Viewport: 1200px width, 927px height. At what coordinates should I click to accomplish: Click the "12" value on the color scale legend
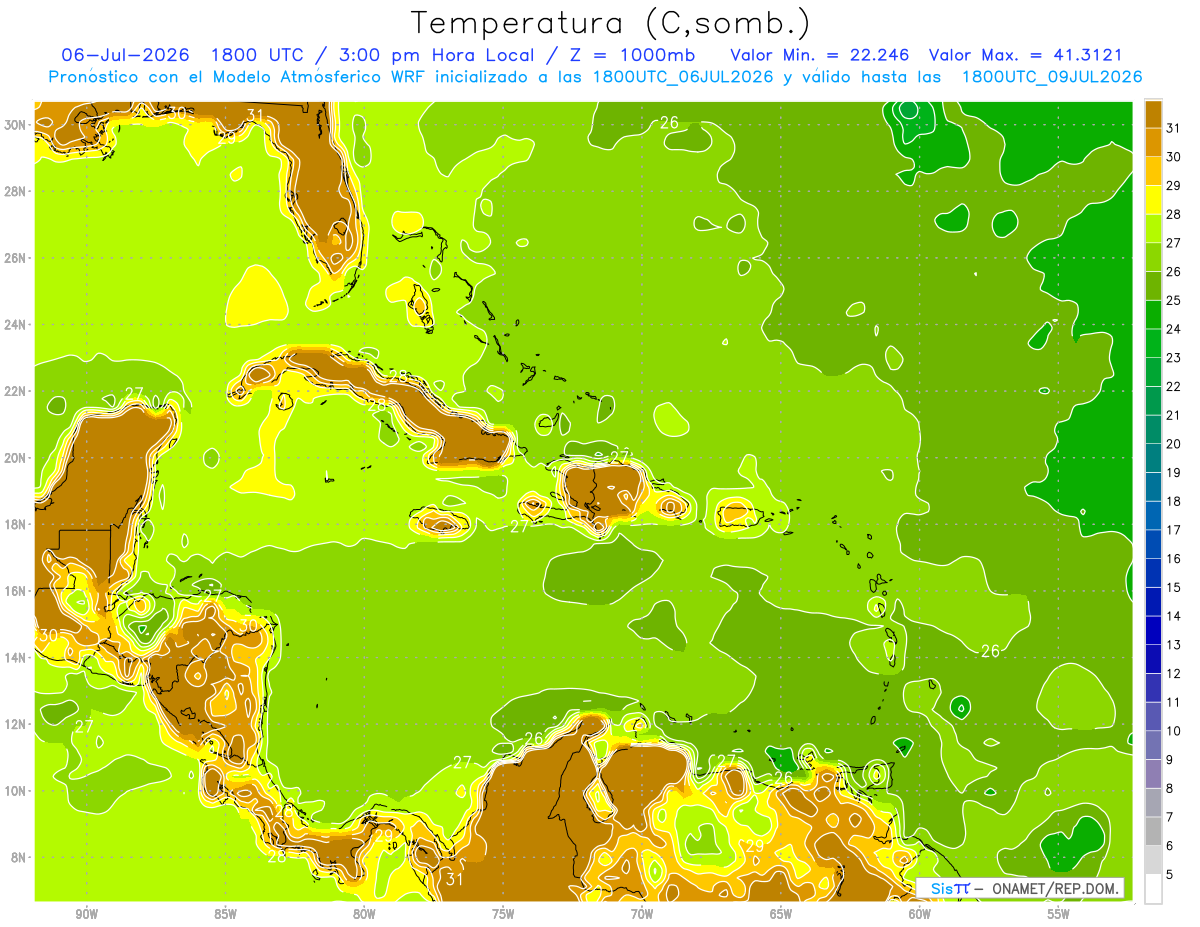pyautogui.click(x=1174, y=674)
